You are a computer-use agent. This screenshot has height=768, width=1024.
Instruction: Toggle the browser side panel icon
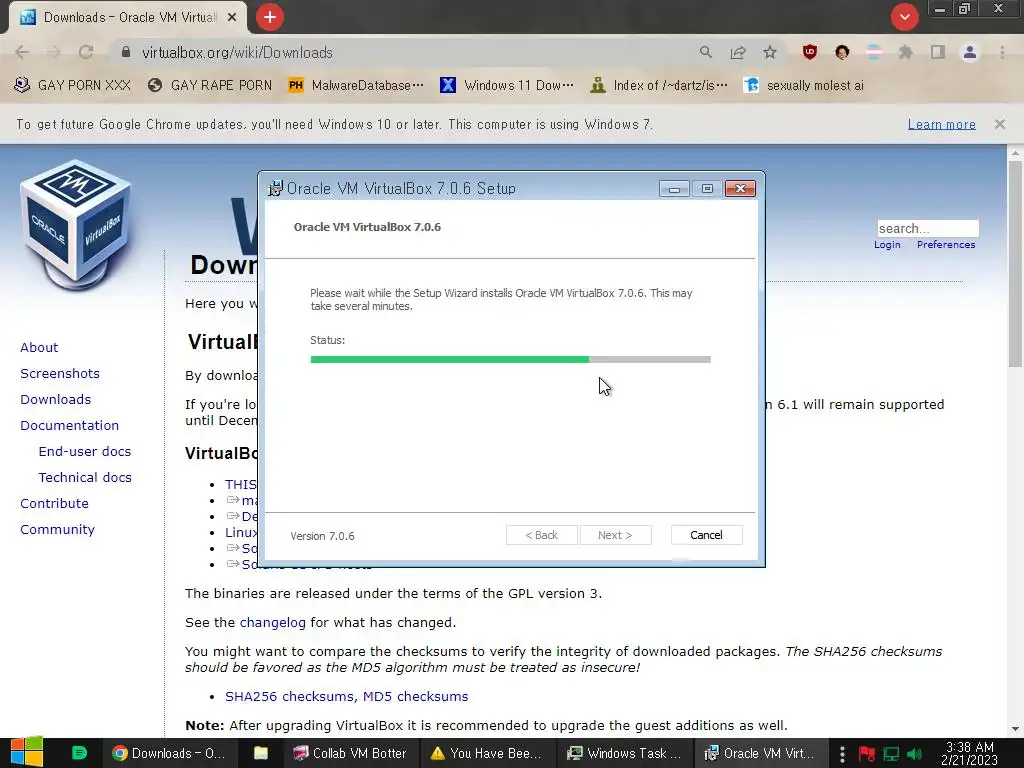click(938, 52)
